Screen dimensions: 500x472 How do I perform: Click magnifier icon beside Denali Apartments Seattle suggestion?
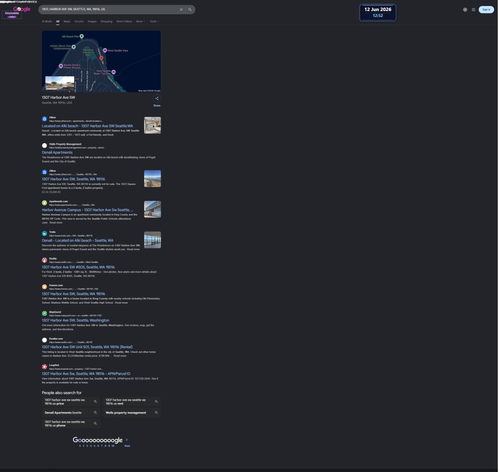[95, 413]
